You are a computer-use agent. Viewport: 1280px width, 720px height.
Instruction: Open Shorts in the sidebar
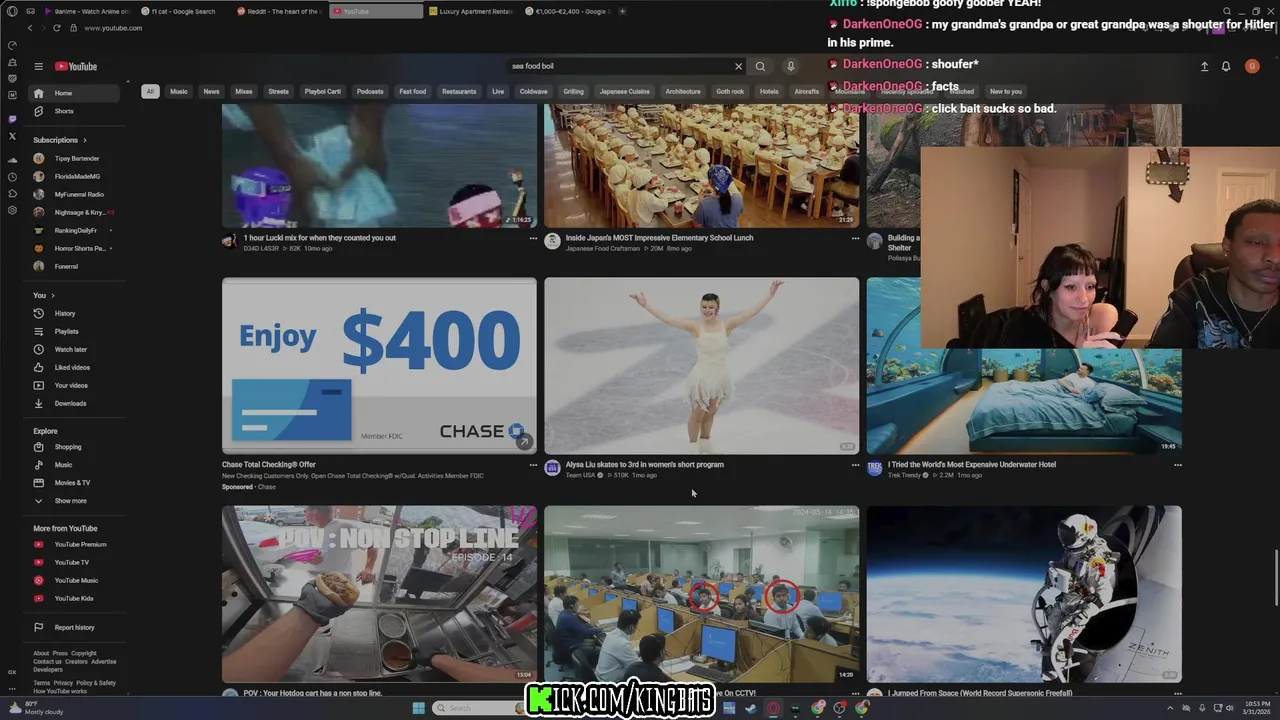pos(75,111)
